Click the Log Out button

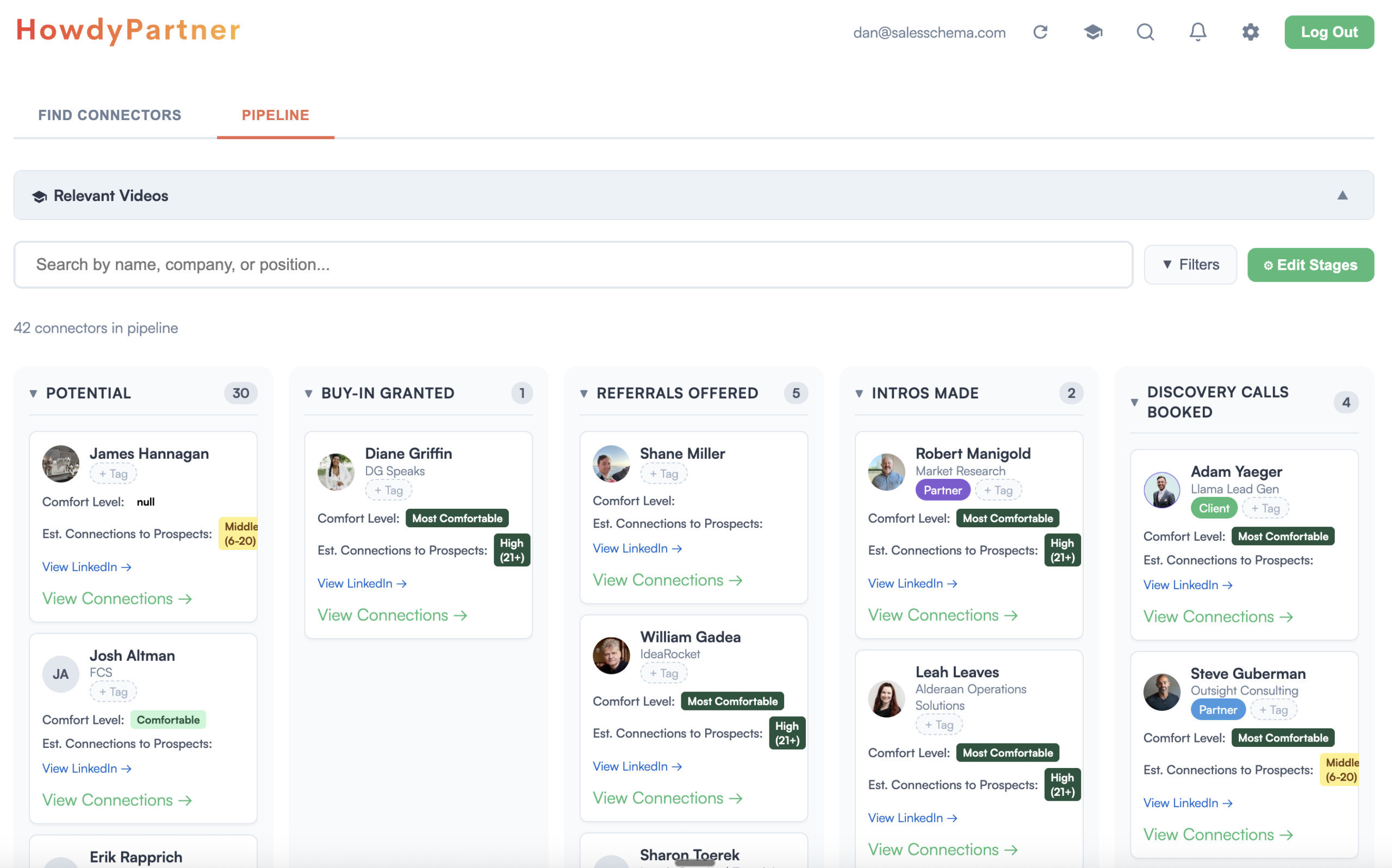tap(1329, 32)
